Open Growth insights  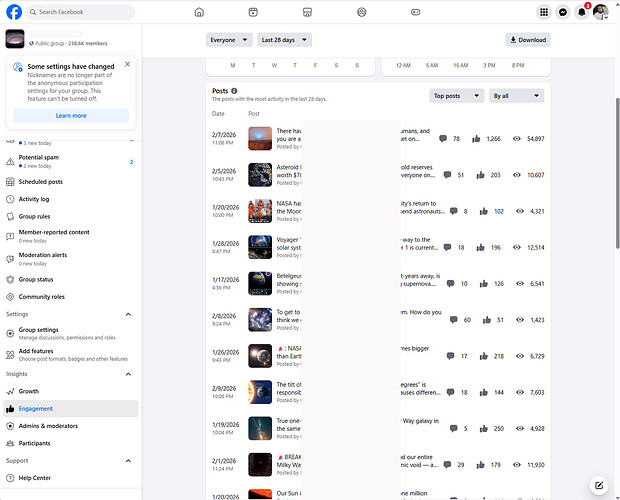pos(71,391)
